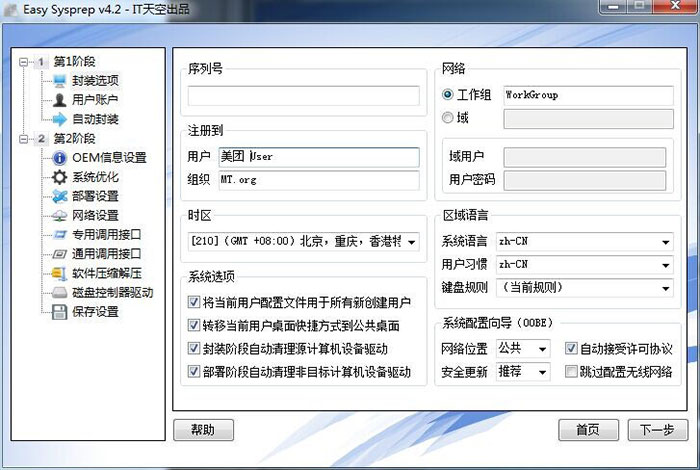Open 专用调用接口 tree item
Screen dimensions: 700x470
click(x=107, y=235)
